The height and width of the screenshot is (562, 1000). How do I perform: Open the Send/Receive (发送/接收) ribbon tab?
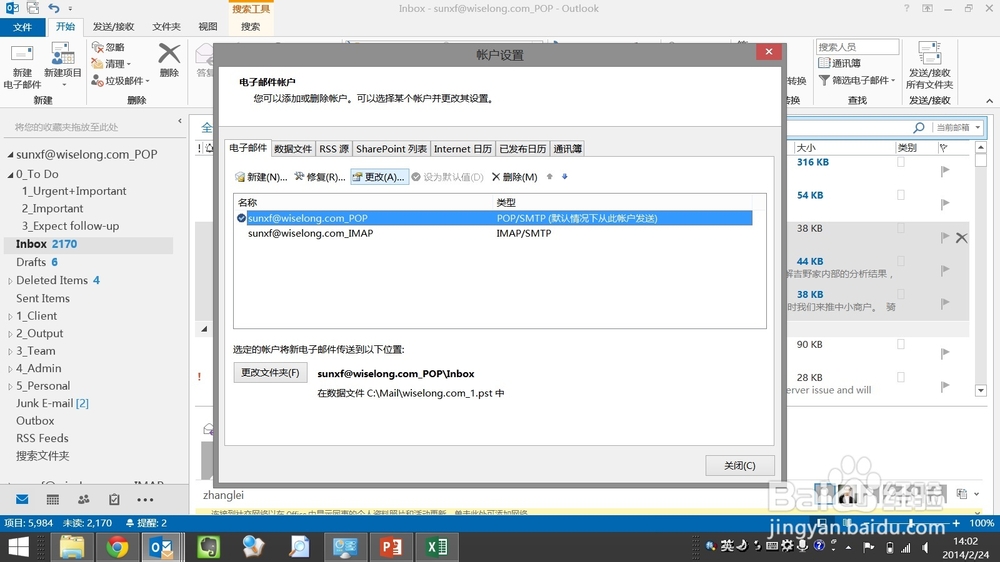tap(114, 27)
